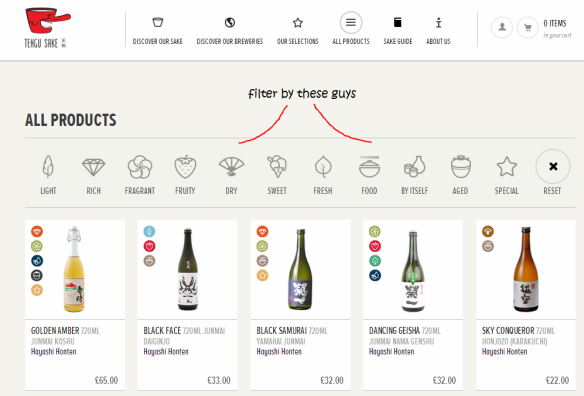
Task: Filter products by Dry
Action: point(231,174)
